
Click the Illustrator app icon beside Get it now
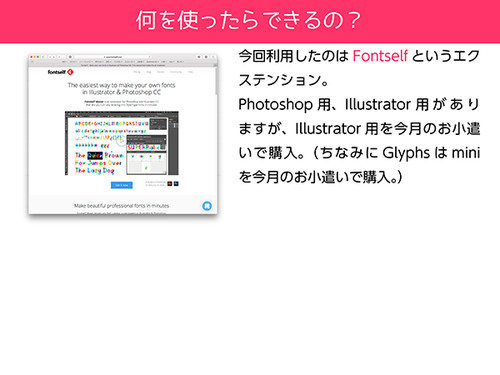click(x=170, y=184)
